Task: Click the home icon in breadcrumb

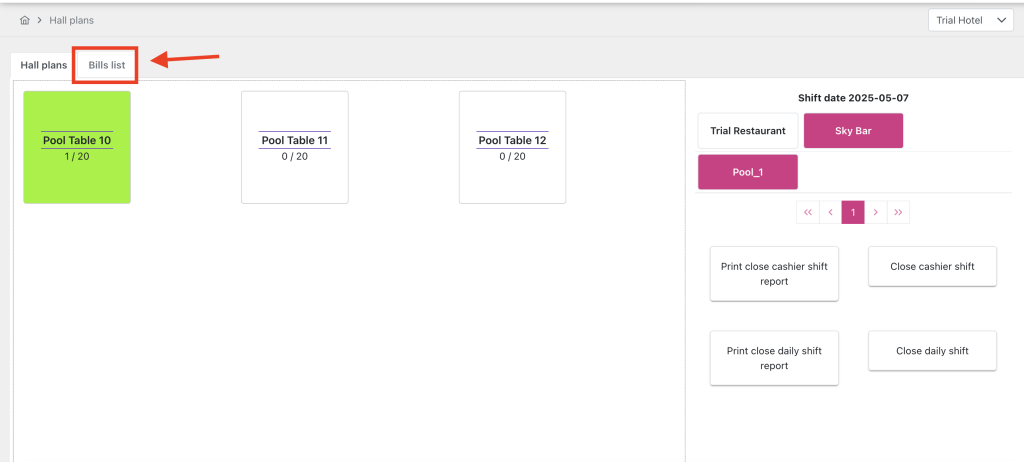Action: 24,20
